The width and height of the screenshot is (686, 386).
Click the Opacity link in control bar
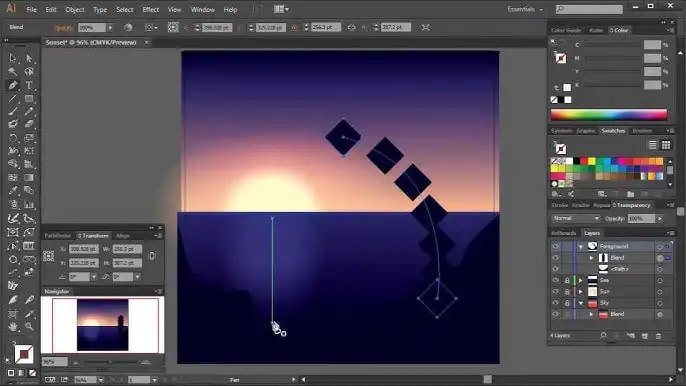click(x=63, y=28)
